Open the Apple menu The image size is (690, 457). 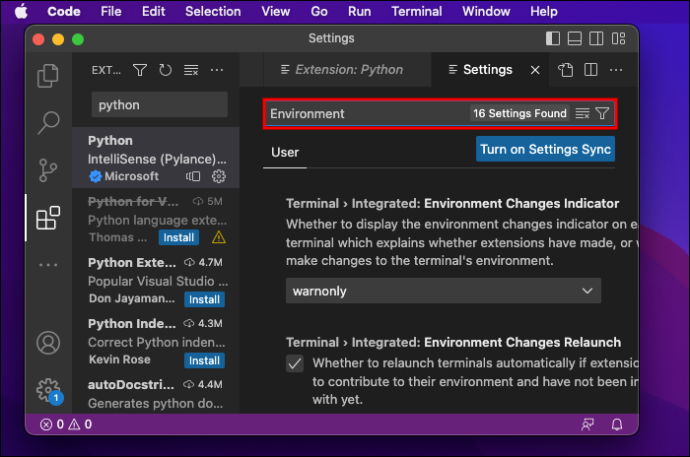pyautogui.click(x=21, y=11)
